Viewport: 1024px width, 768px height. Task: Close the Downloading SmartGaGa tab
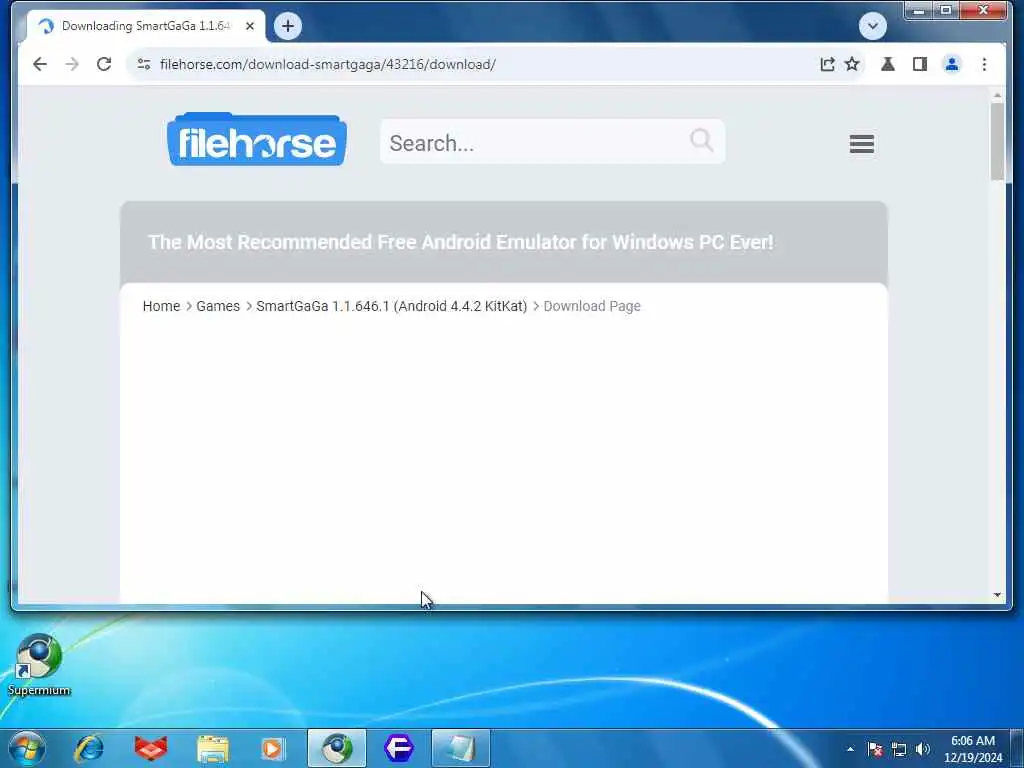click(x=249, y=26)
